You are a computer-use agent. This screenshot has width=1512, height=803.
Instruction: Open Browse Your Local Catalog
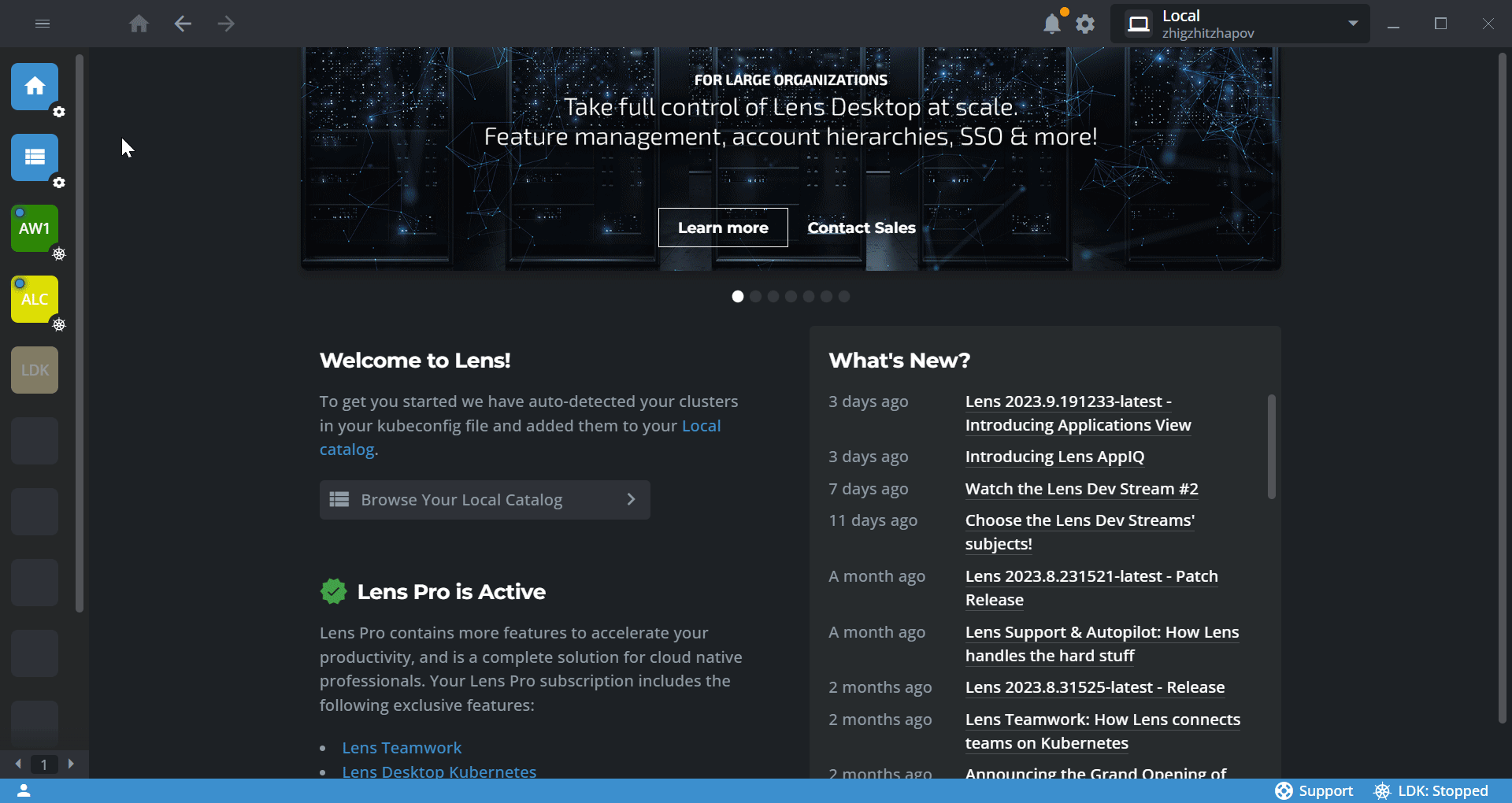tap(484, 499)
